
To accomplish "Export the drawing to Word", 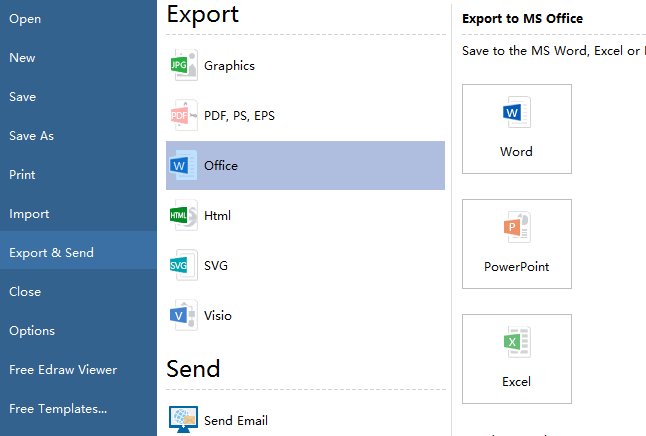I will 517,129.
